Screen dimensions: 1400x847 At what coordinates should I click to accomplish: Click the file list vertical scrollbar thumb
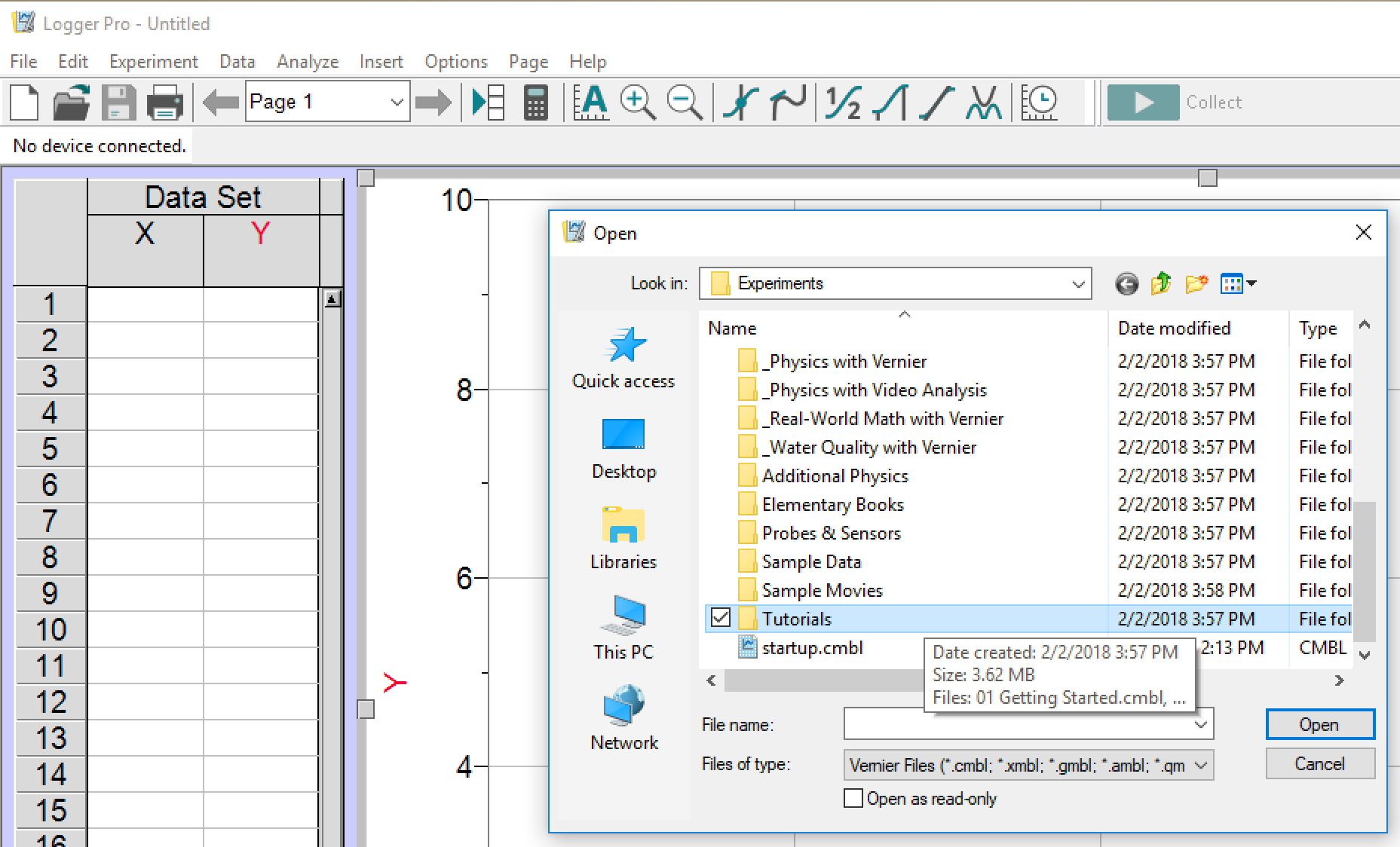[x=1364, y=570]
